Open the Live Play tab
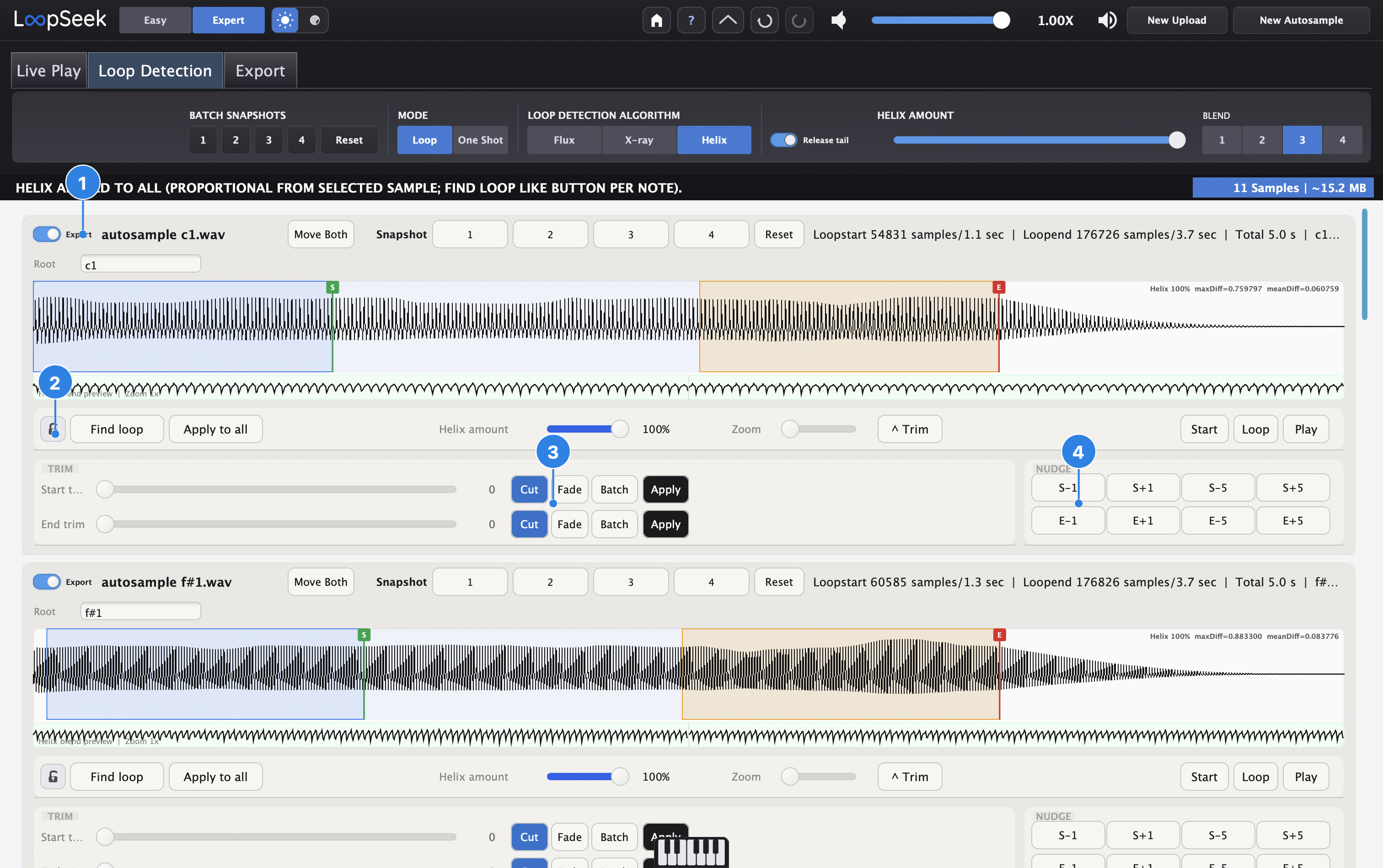Viewport: 1383px width, 868px height. (x=49, y=70)
